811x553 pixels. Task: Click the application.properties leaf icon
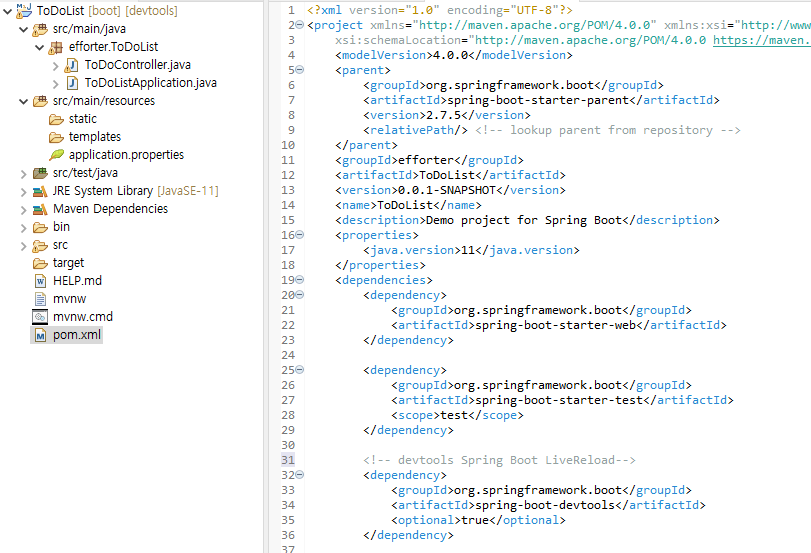pos(56,155)
